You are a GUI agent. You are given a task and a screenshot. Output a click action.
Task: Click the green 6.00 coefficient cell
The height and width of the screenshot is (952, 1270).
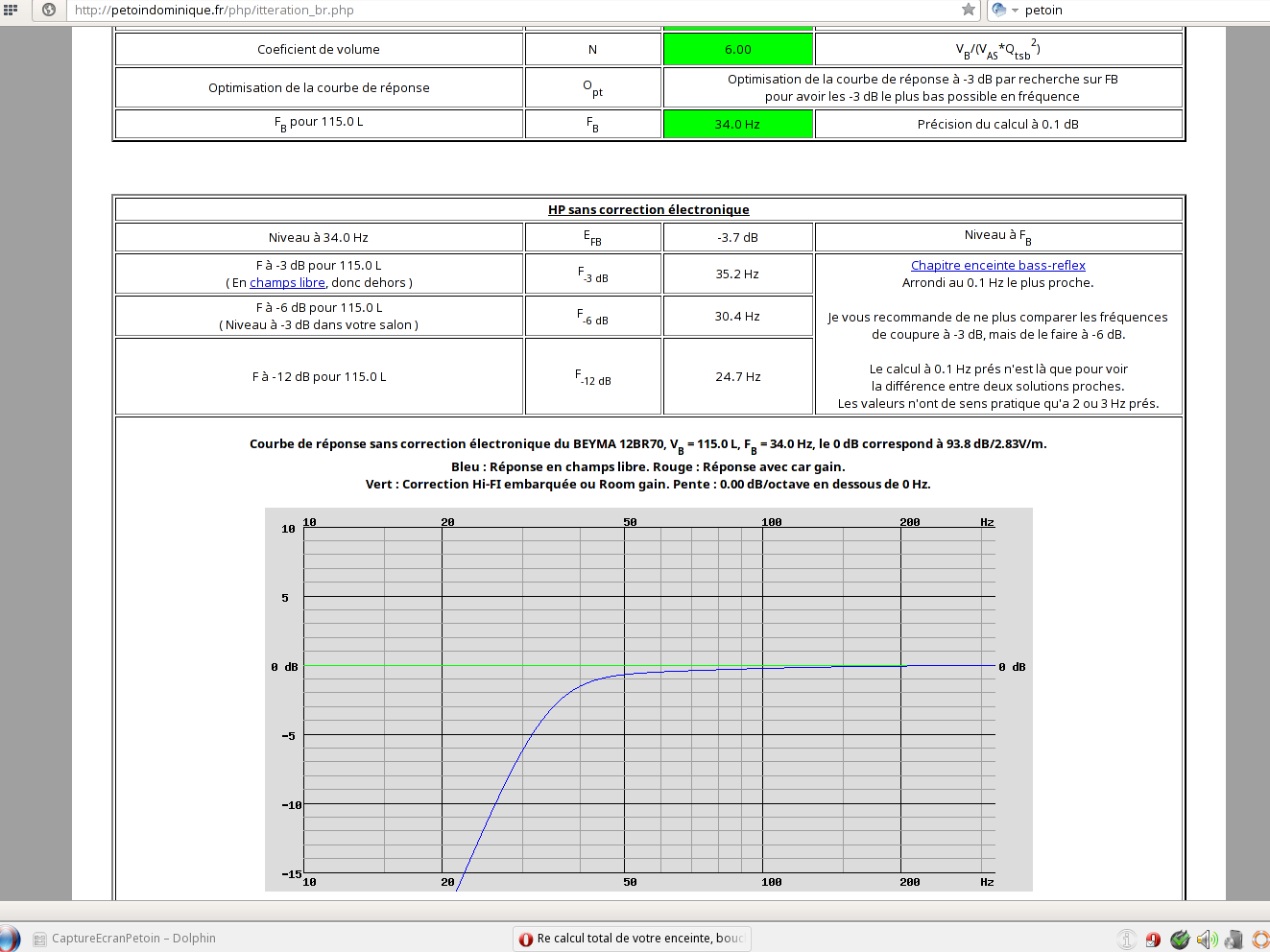click(737, 50)
